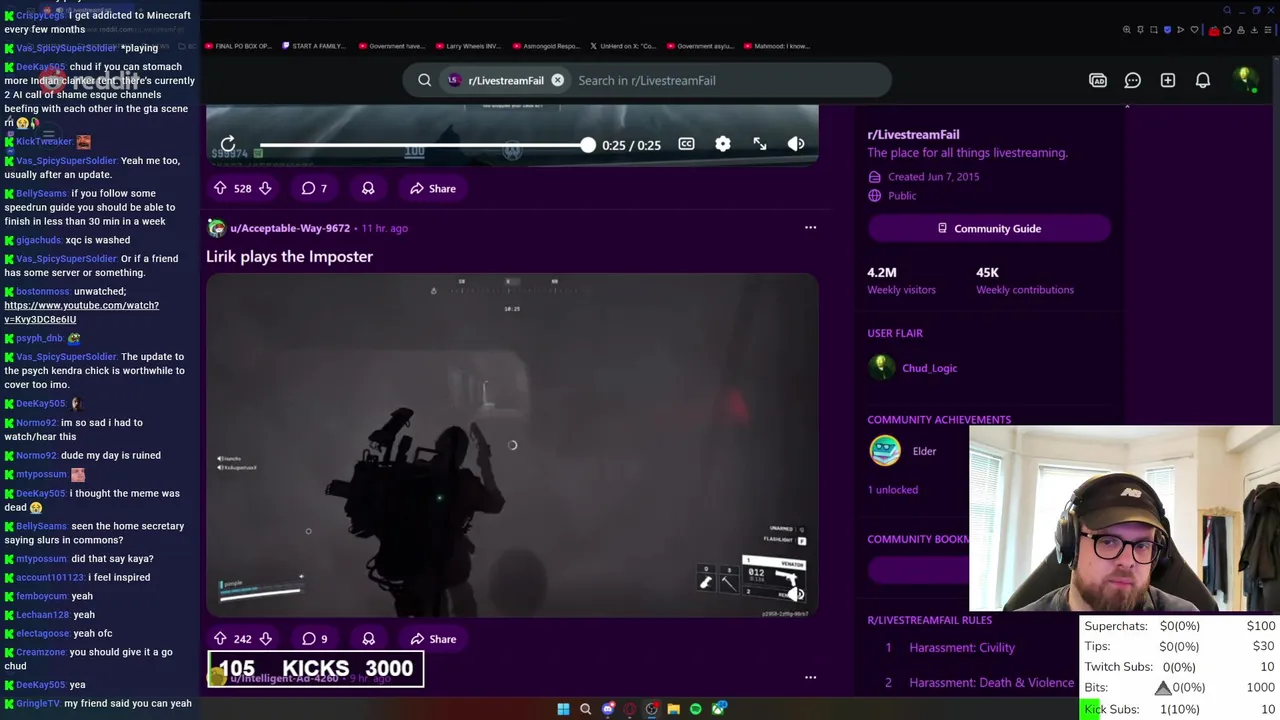Open the Xbox app from the taskbar
1280x720 pixels.
pyautogui.click(x=718, y=709)
